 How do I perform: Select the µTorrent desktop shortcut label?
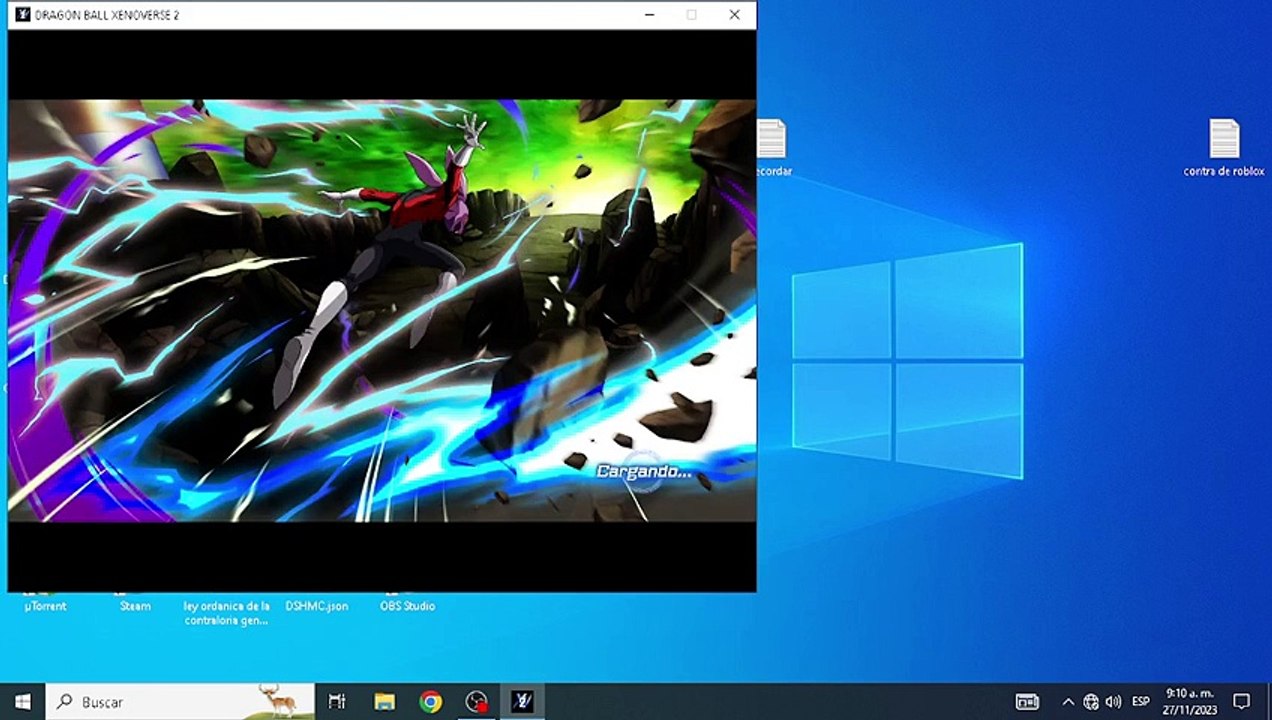tap(45, 606)
